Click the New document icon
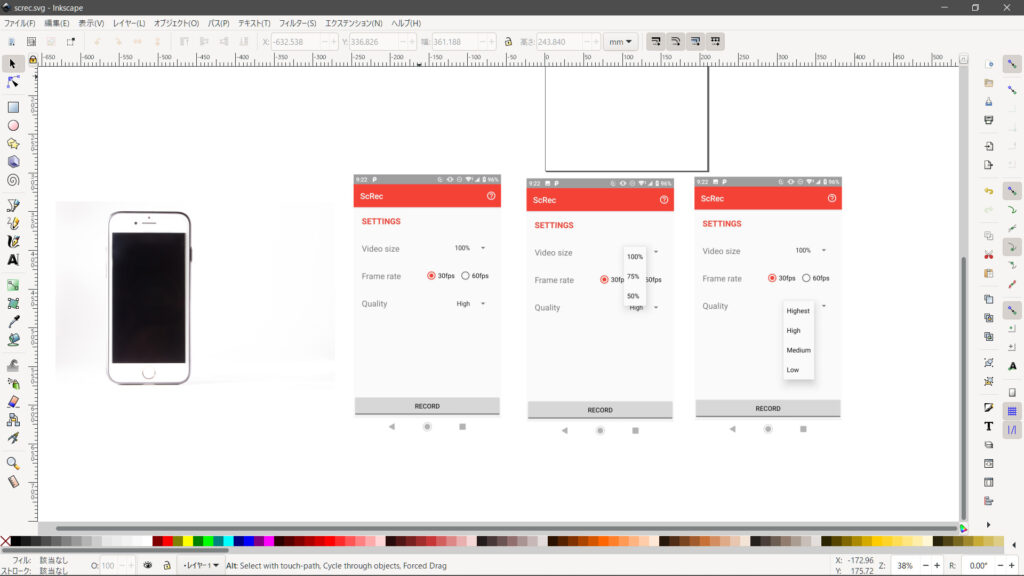This screenshot has height=576, width=1024. 989,64
